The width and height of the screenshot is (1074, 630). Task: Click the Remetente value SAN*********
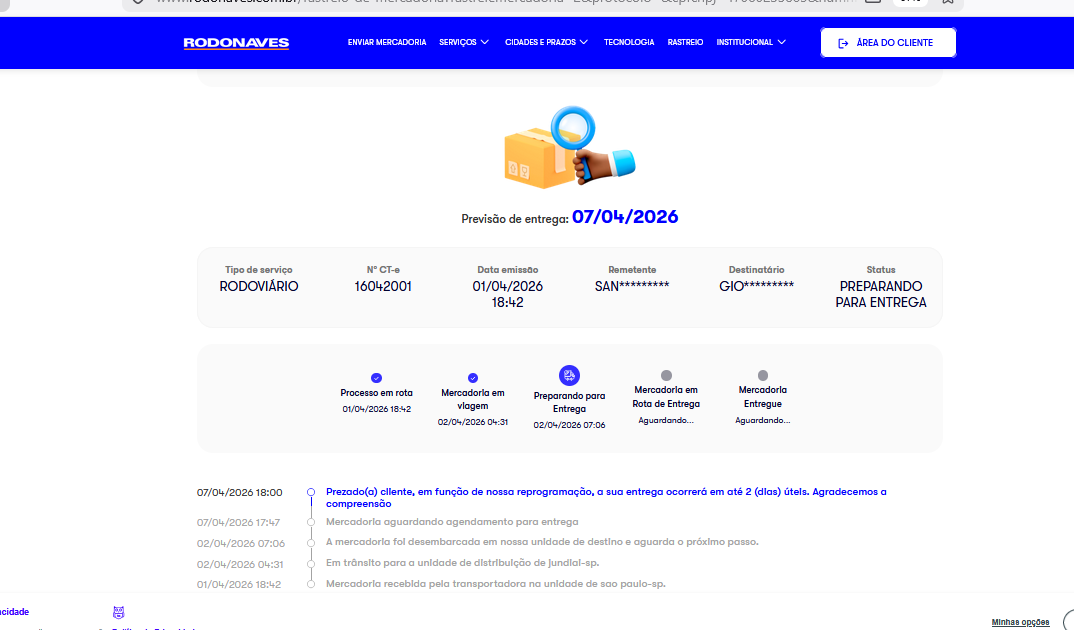click(632, 286)
